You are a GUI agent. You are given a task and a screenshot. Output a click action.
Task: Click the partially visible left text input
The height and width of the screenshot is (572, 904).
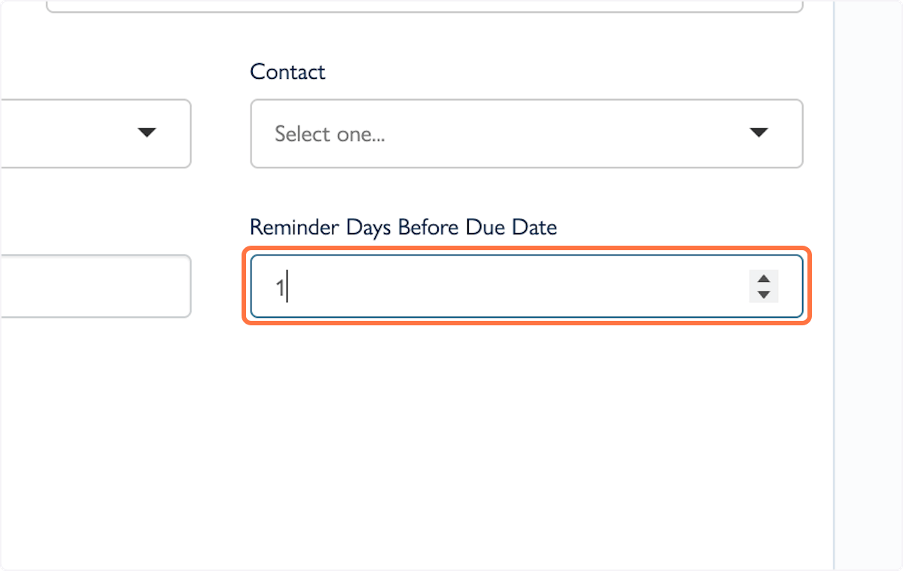95,287
